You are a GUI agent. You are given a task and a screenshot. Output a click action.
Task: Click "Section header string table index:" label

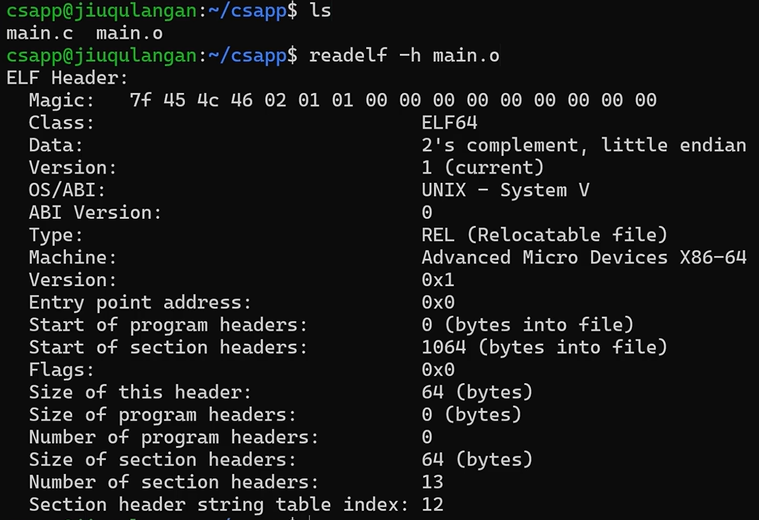[219, 505]
